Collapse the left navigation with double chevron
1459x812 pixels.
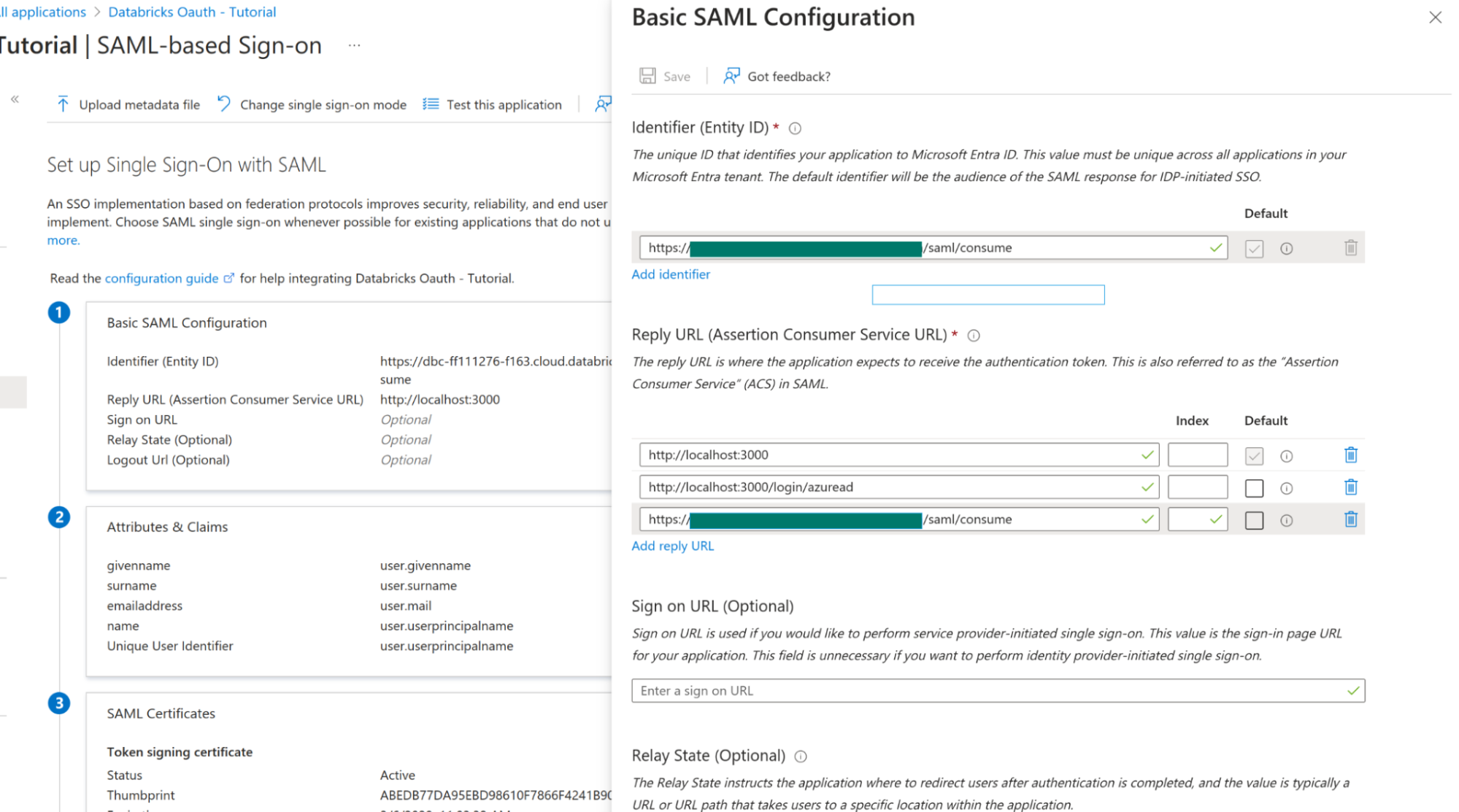click(x=15, y=99)
